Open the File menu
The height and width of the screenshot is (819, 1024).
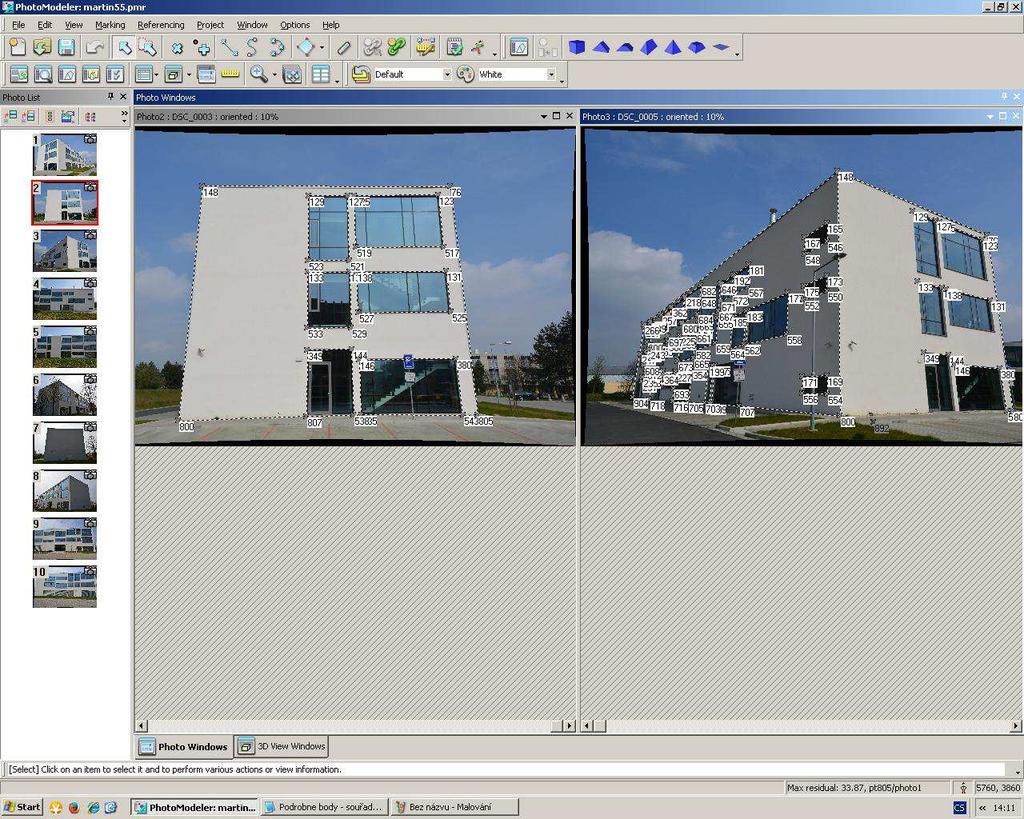point(18,25)
